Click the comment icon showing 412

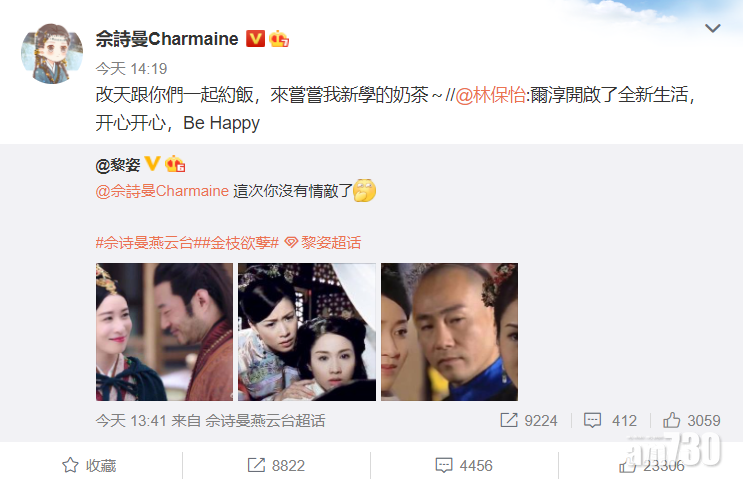610,420
